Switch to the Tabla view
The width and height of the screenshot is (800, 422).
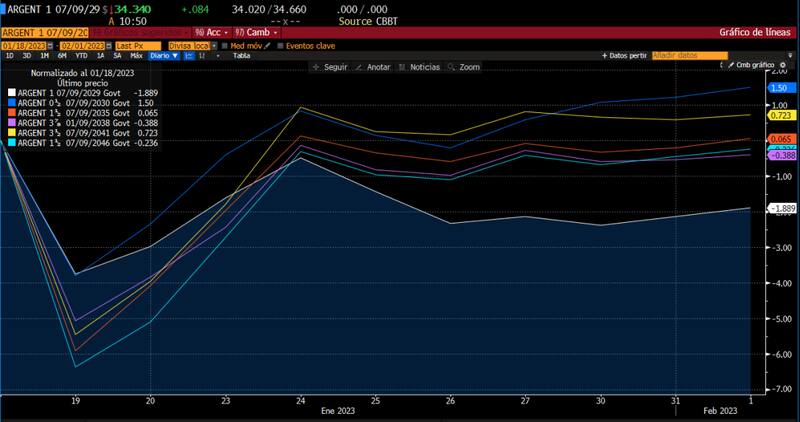(241, 56)
